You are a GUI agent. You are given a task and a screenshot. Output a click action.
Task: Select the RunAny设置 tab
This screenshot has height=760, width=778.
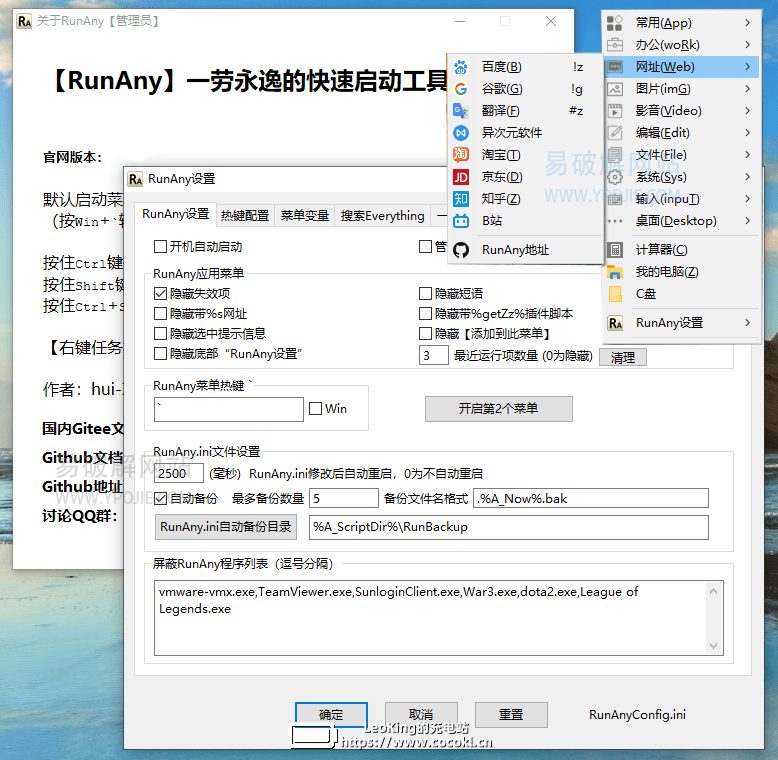176,214
